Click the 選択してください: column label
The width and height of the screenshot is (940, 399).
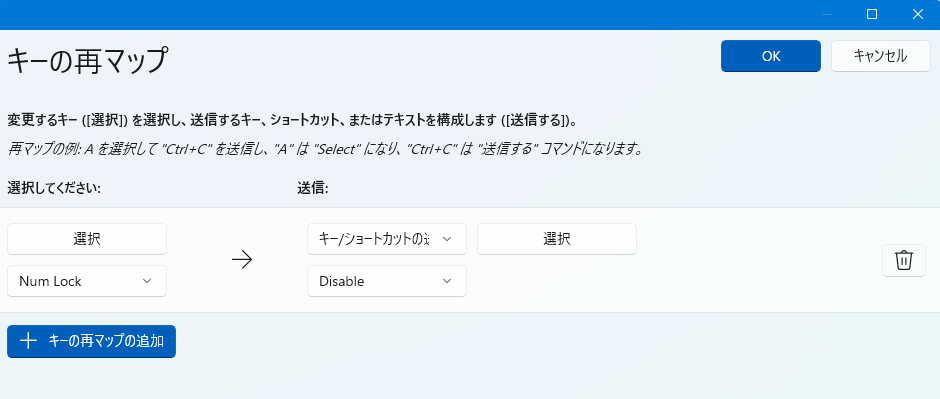click(x=54, y=188)
